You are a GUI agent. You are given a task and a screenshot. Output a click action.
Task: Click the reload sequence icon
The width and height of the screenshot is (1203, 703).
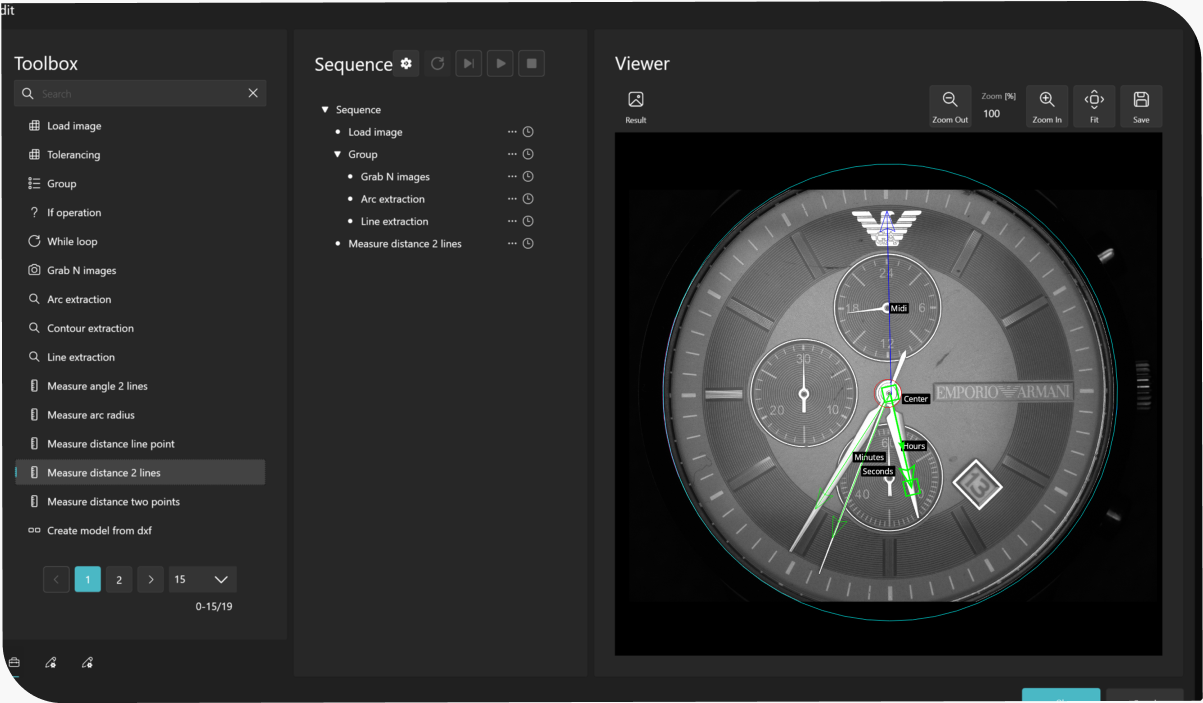coord(437,64)
